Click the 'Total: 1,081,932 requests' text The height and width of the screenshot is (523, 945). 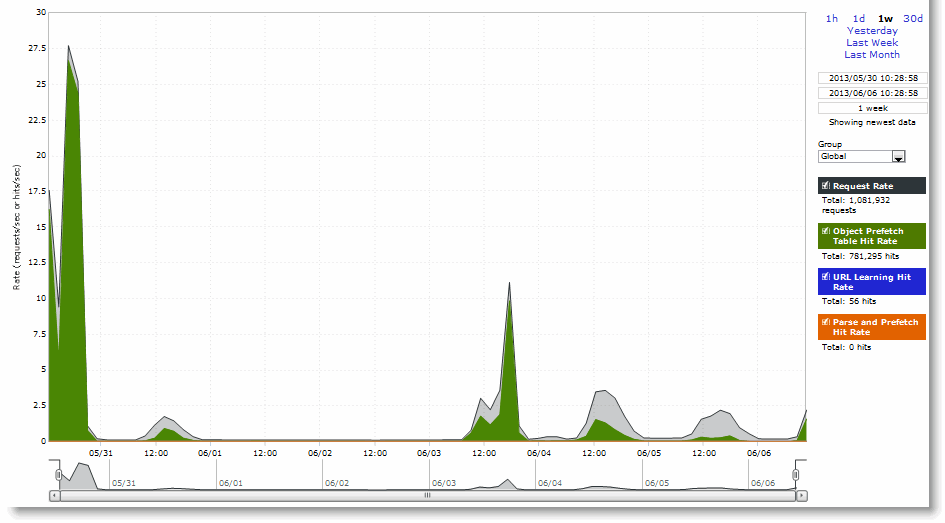point(856,205)
